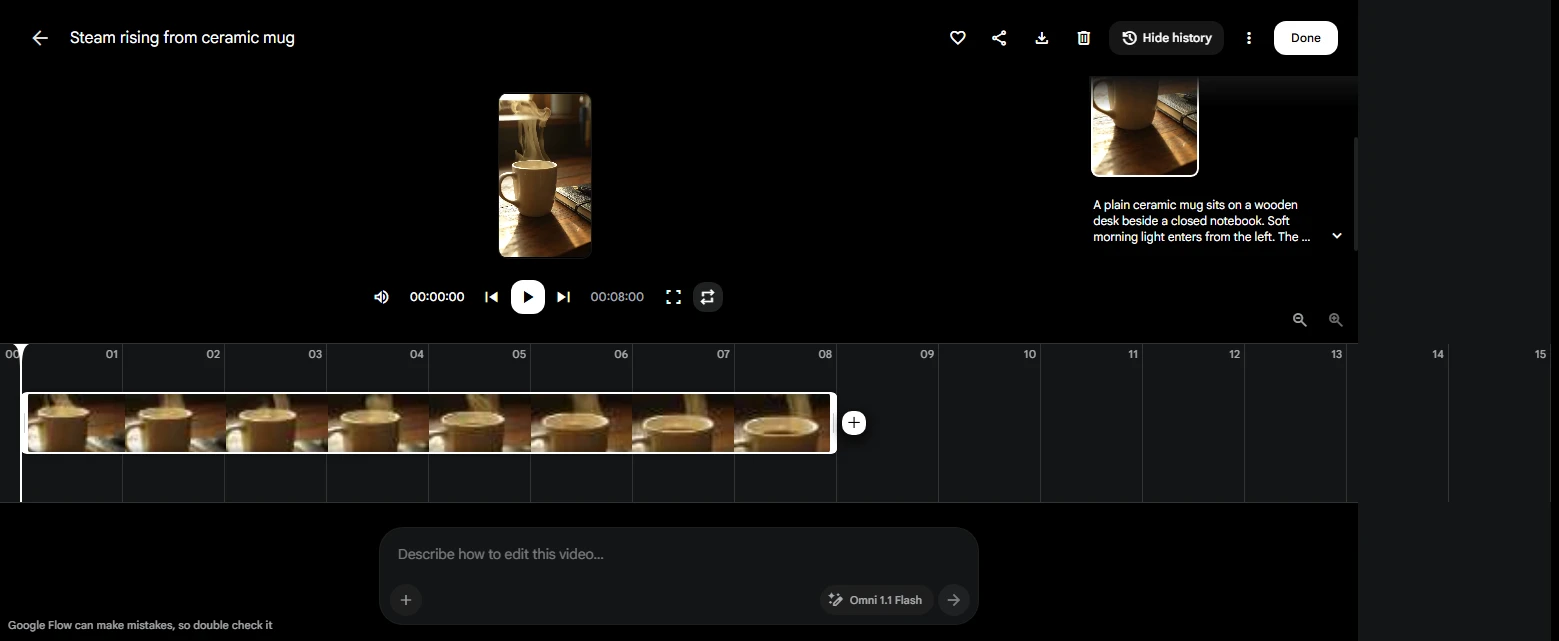Zoom out the timeline
The width and height of the screenshot is (1559, 641).
pos(1300,320)
